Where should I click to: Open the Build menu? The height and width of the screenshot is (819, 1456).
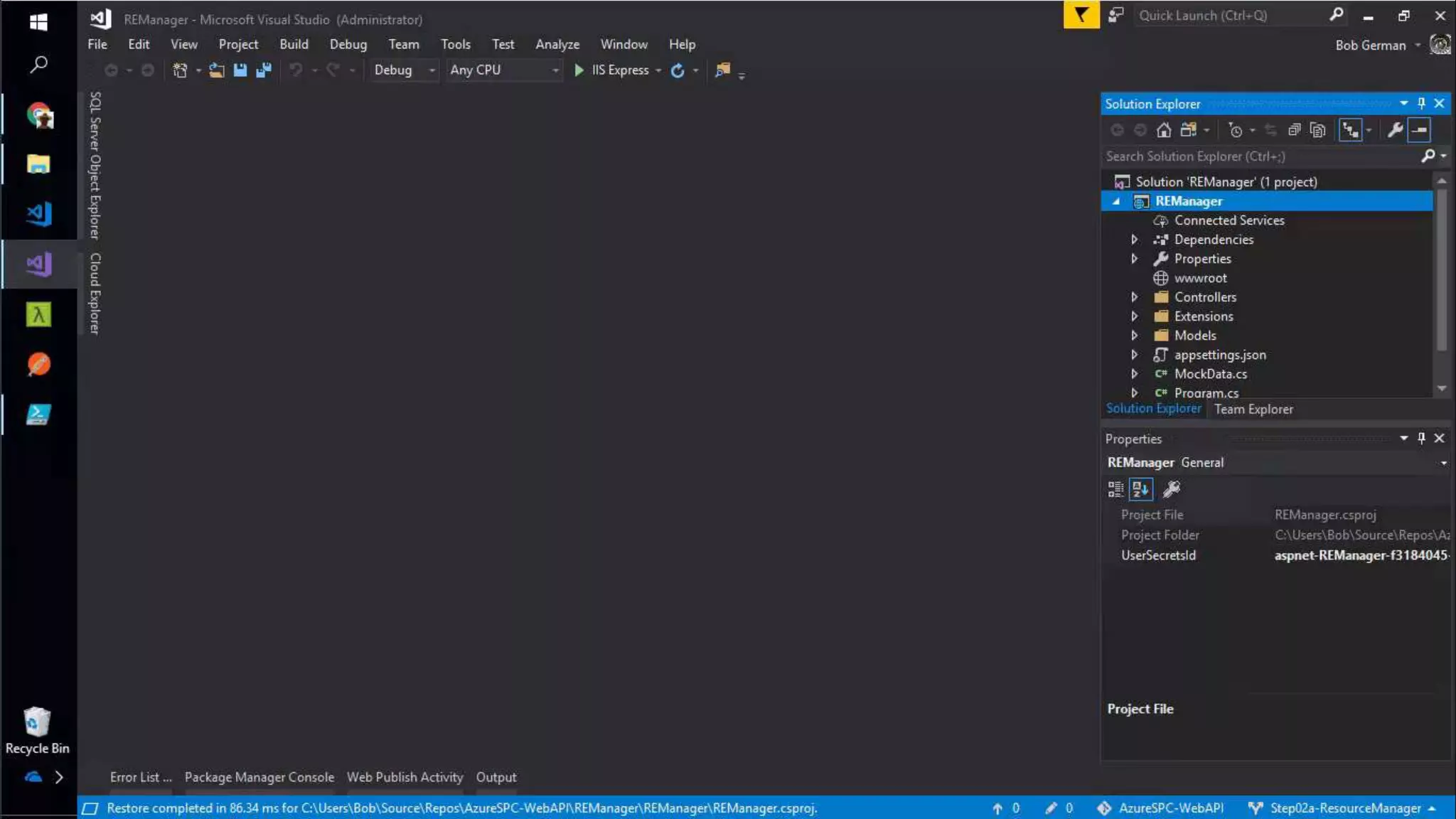[x=294, y=44]
